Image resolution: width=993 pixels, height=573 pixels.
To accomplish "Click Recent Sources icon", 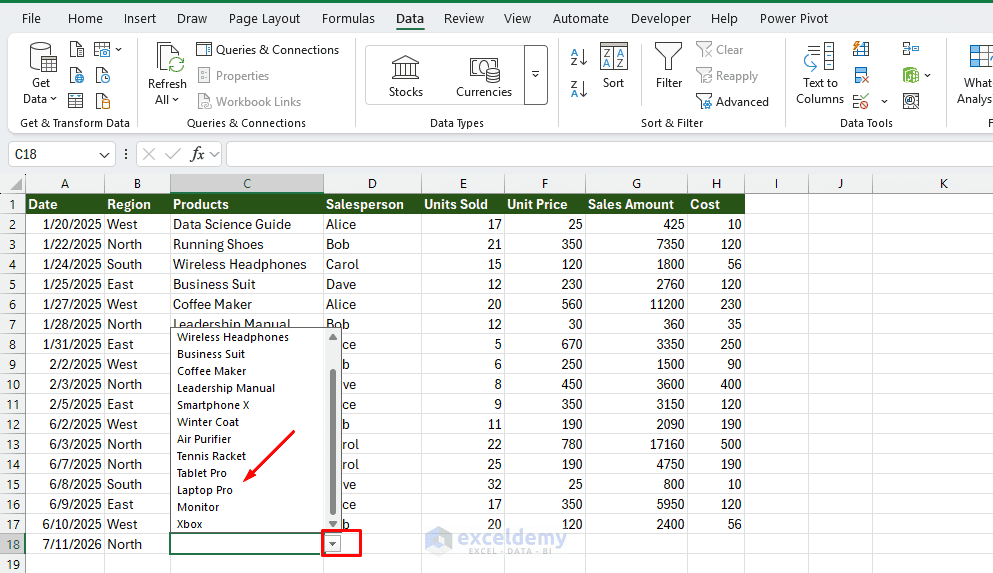I will (103, 75).
